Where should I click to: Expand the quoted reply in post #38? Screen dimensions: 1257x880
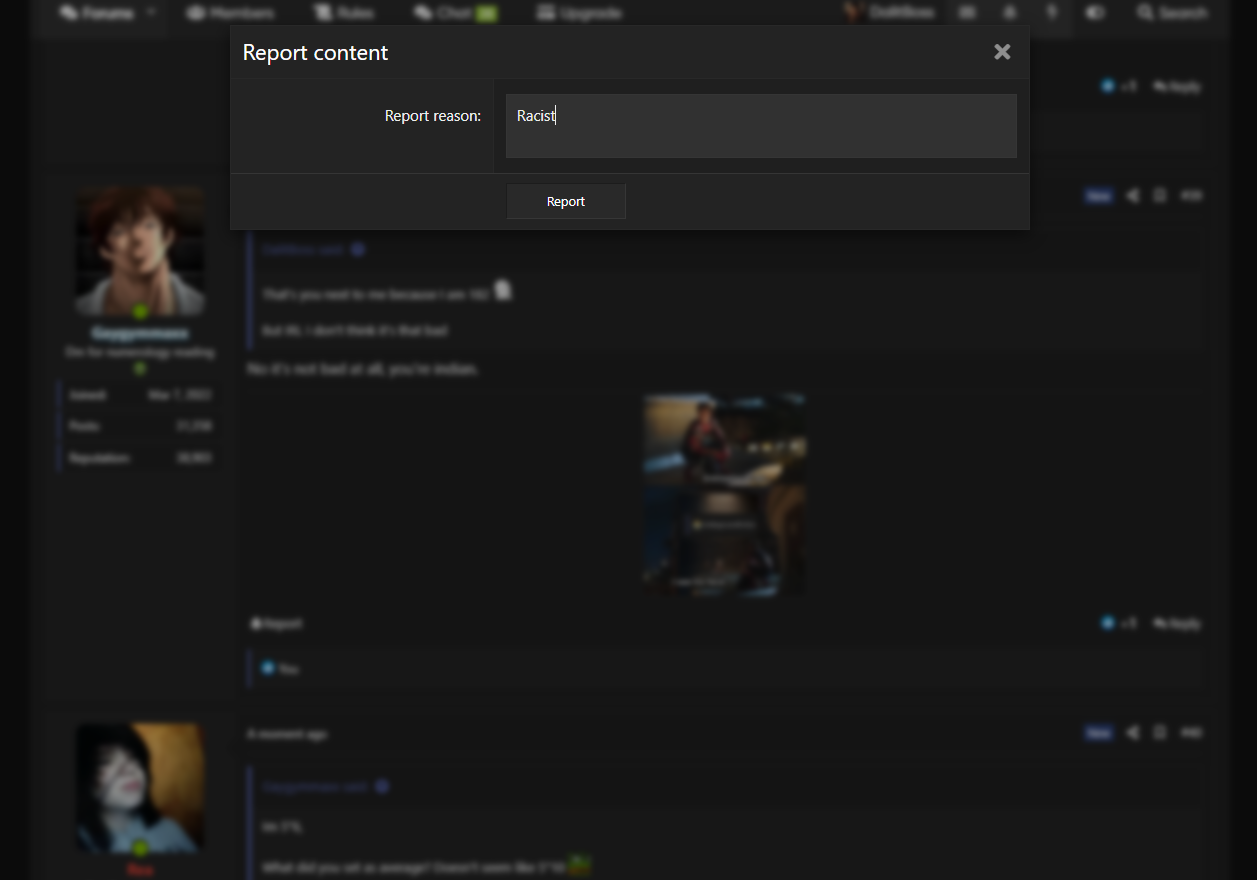click(359, 249)
